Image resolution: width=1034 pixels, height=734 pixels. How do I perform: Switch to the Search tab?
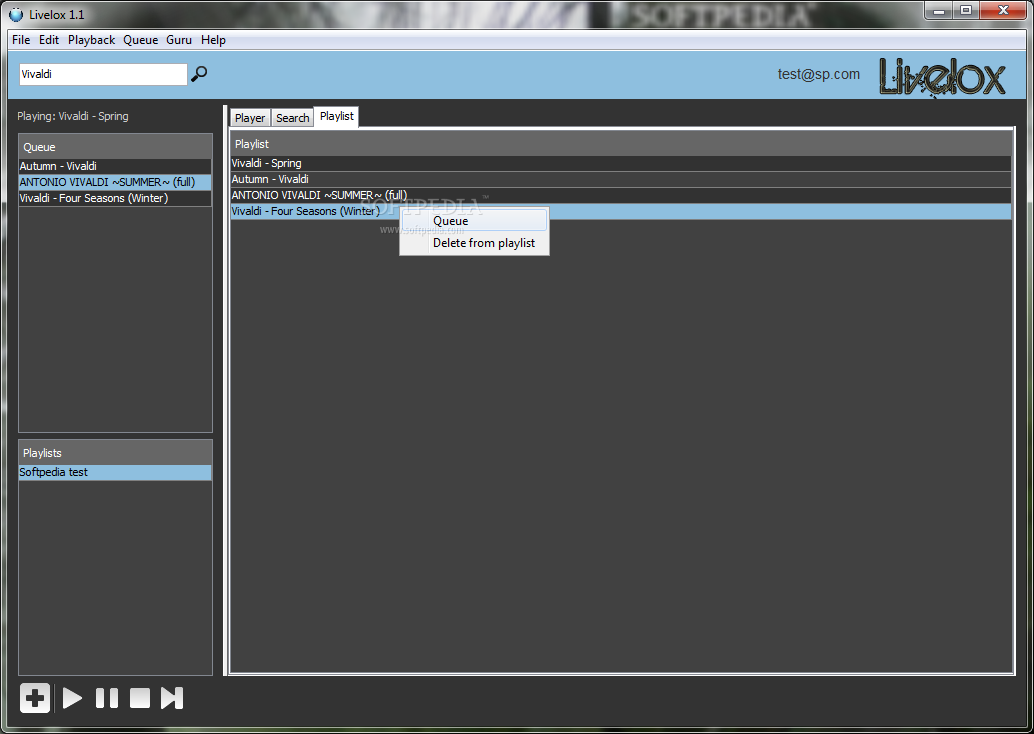click(x=293, y=117)
